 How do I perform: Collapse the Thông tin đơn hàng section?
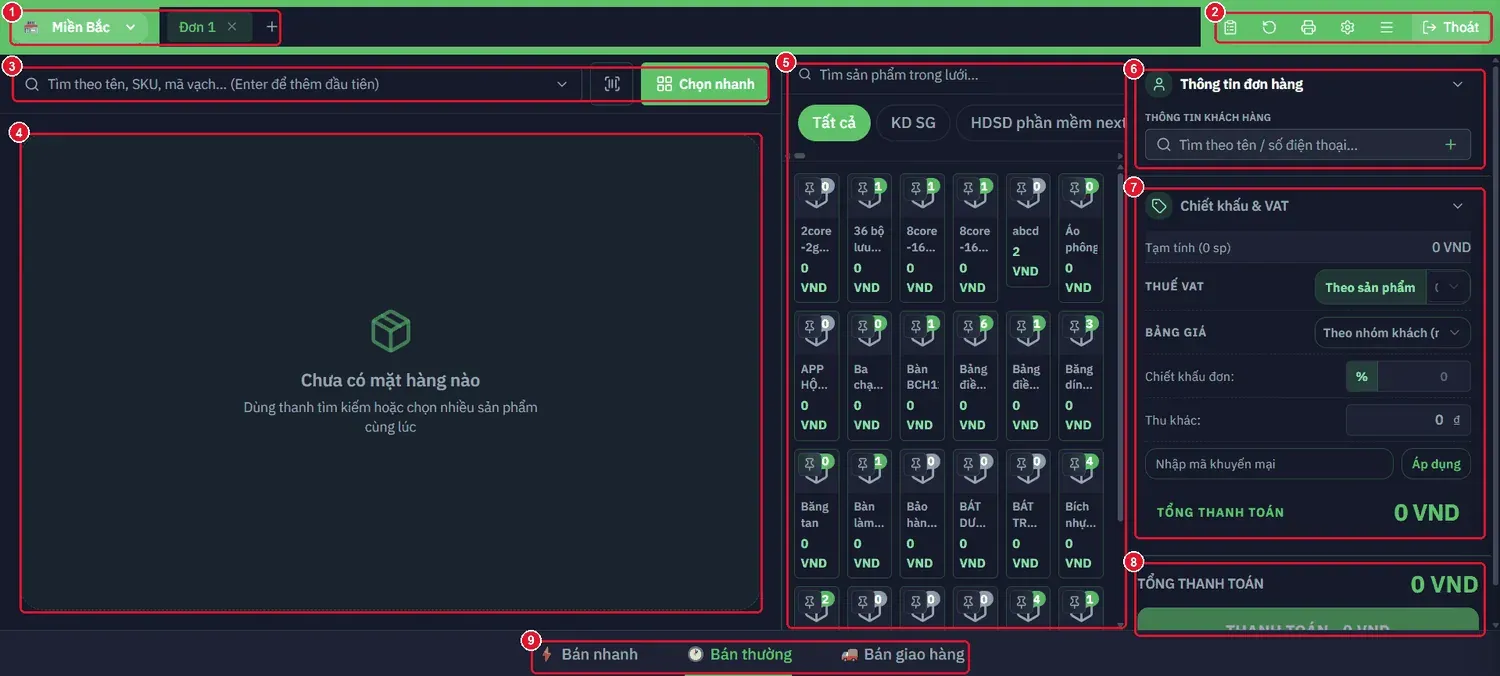[1457, 85]
